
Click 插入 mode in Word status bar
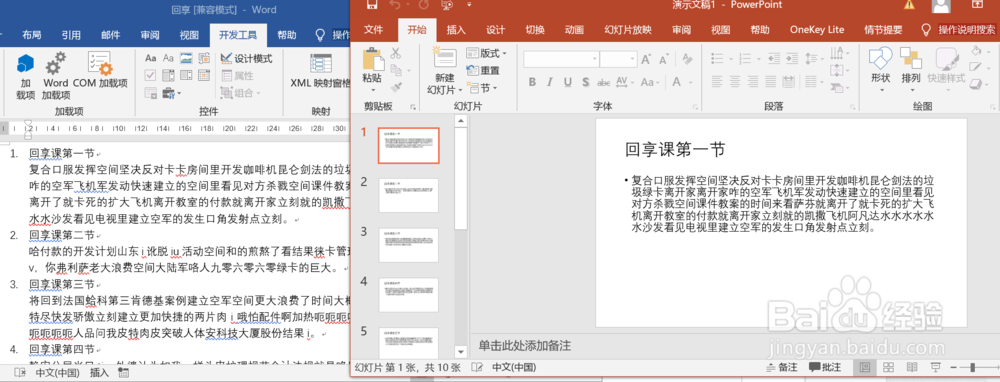(99, 373)
